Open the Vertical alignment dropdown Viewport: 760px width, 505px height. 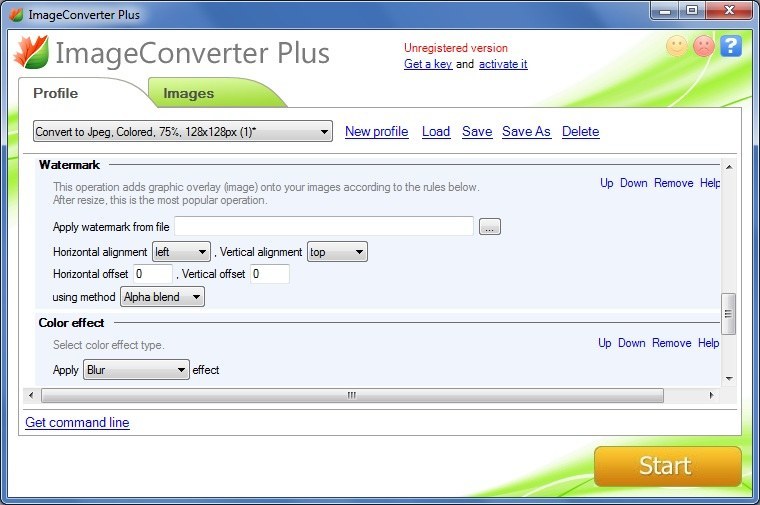pos(337,252)
